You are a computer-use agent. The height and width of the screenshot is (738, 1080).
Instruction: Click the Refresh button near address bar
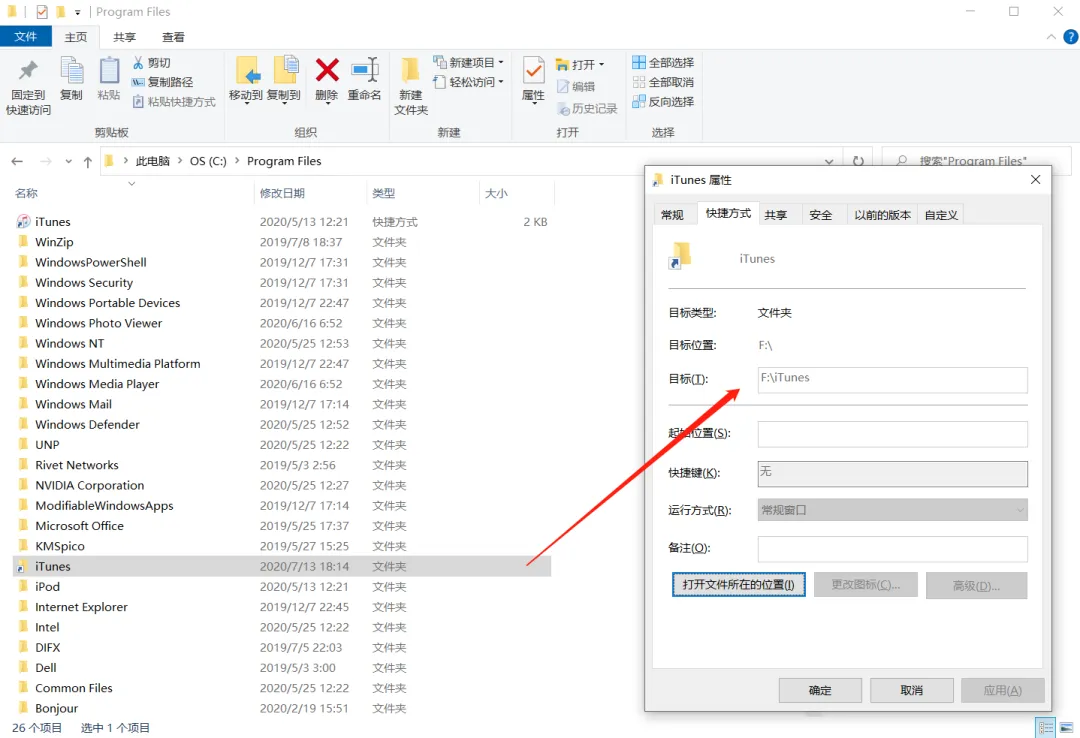pos(858,161)
